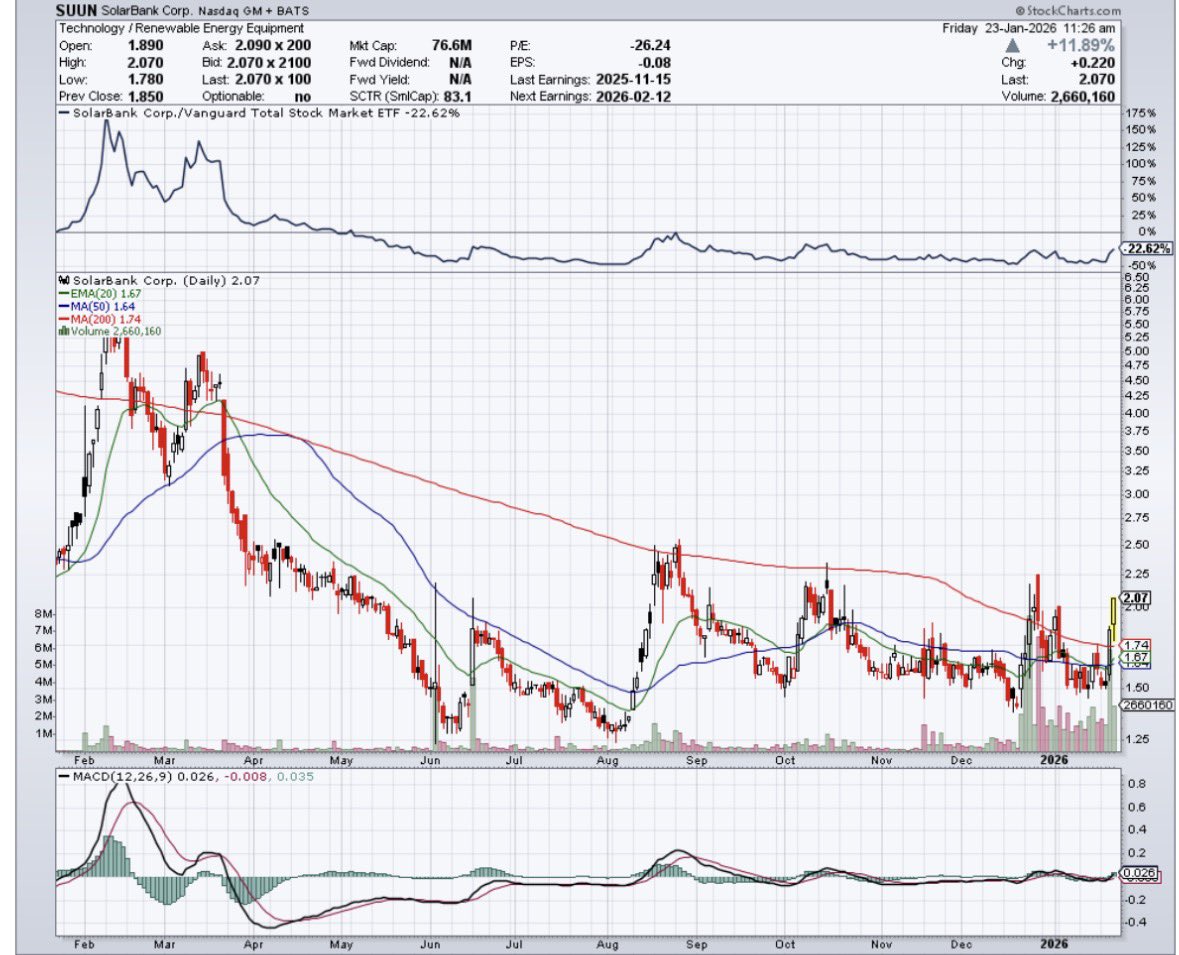Click the MA(50) 1.64 legend entry
This screenshot has height=955, width=1179.
tap(97, 307)
